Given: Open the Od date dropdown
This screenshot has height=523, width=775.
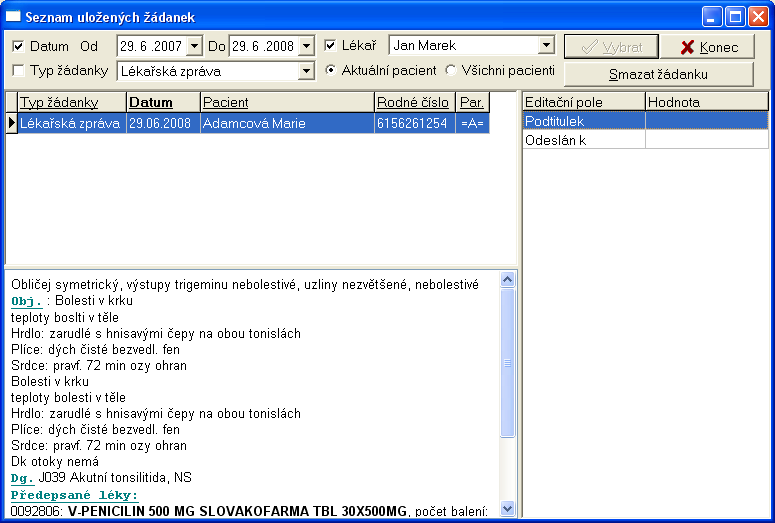Looking at the screenshot, I should click(x=194, y=46).
